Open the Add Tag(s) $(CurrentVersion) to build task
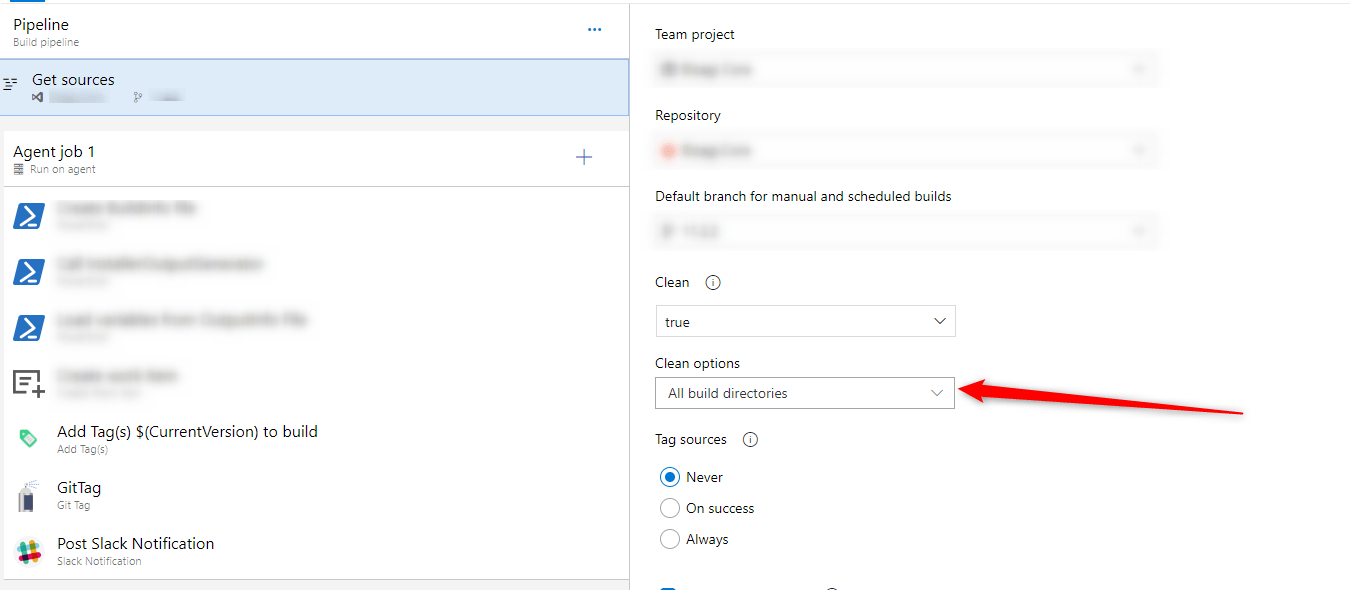The width and height of the screenshot is (1350, 590). pos(187,432)
